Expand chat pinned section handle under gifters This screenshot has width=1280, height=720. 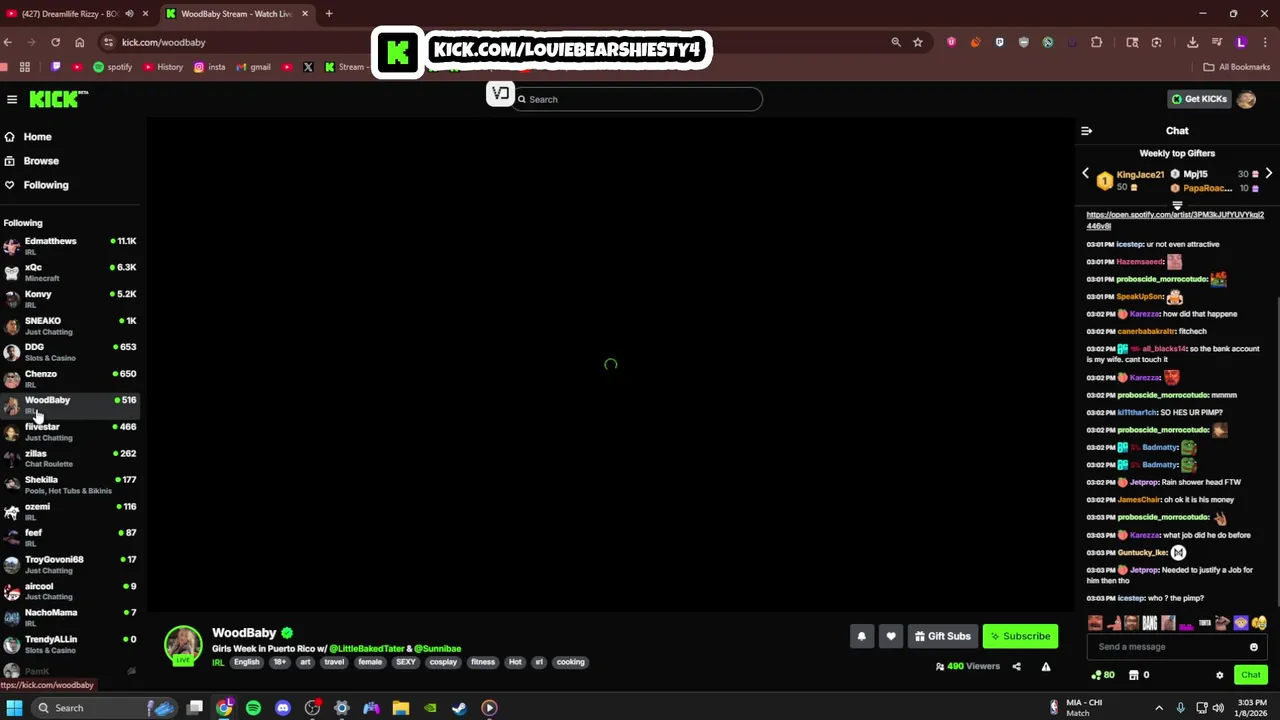[x=1177, y=204]
